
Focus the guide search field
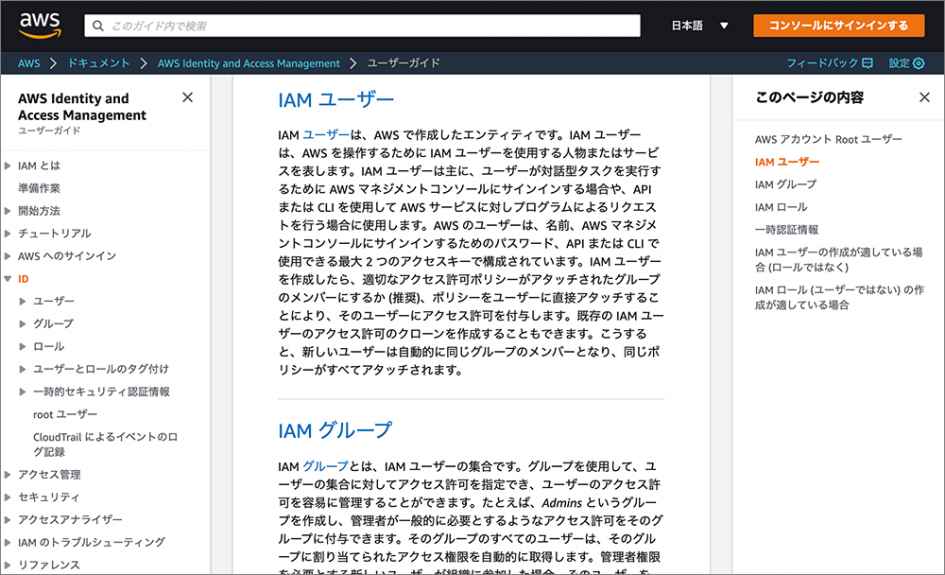(x=362, y=26)
